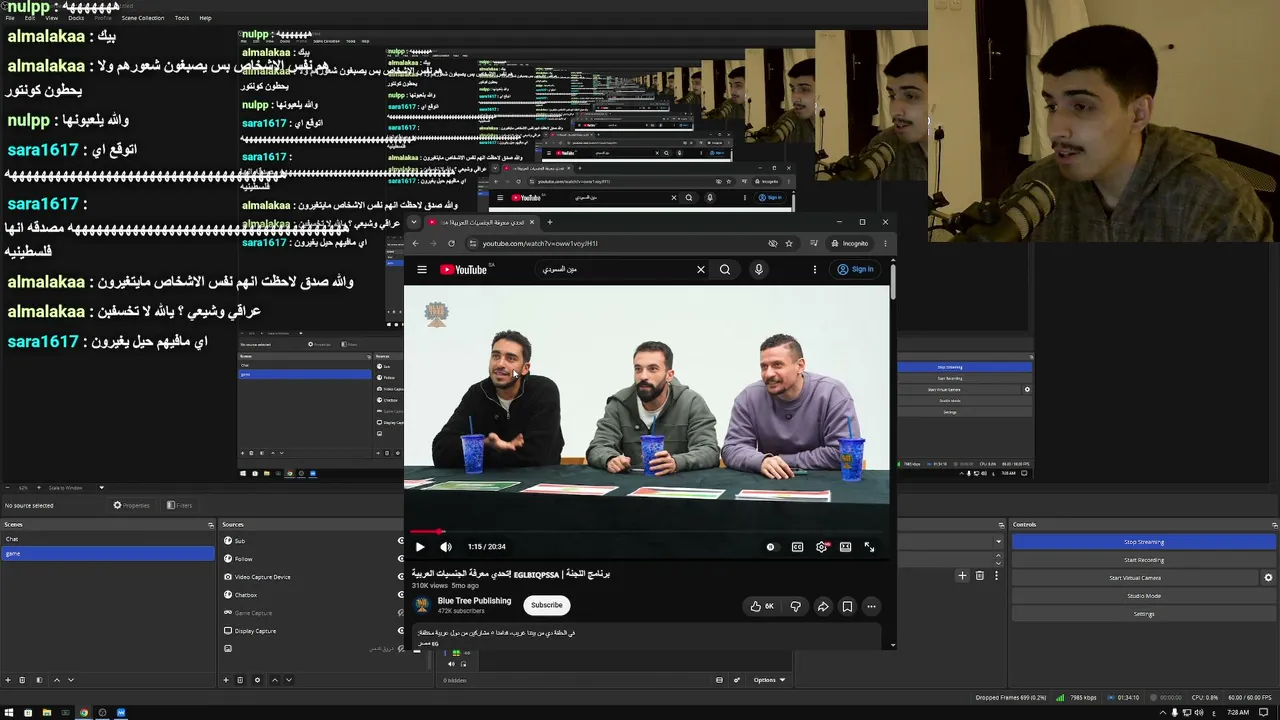The image size is (1280, 720).
Task: Play the YouTube video
Action: pos(420,547)
